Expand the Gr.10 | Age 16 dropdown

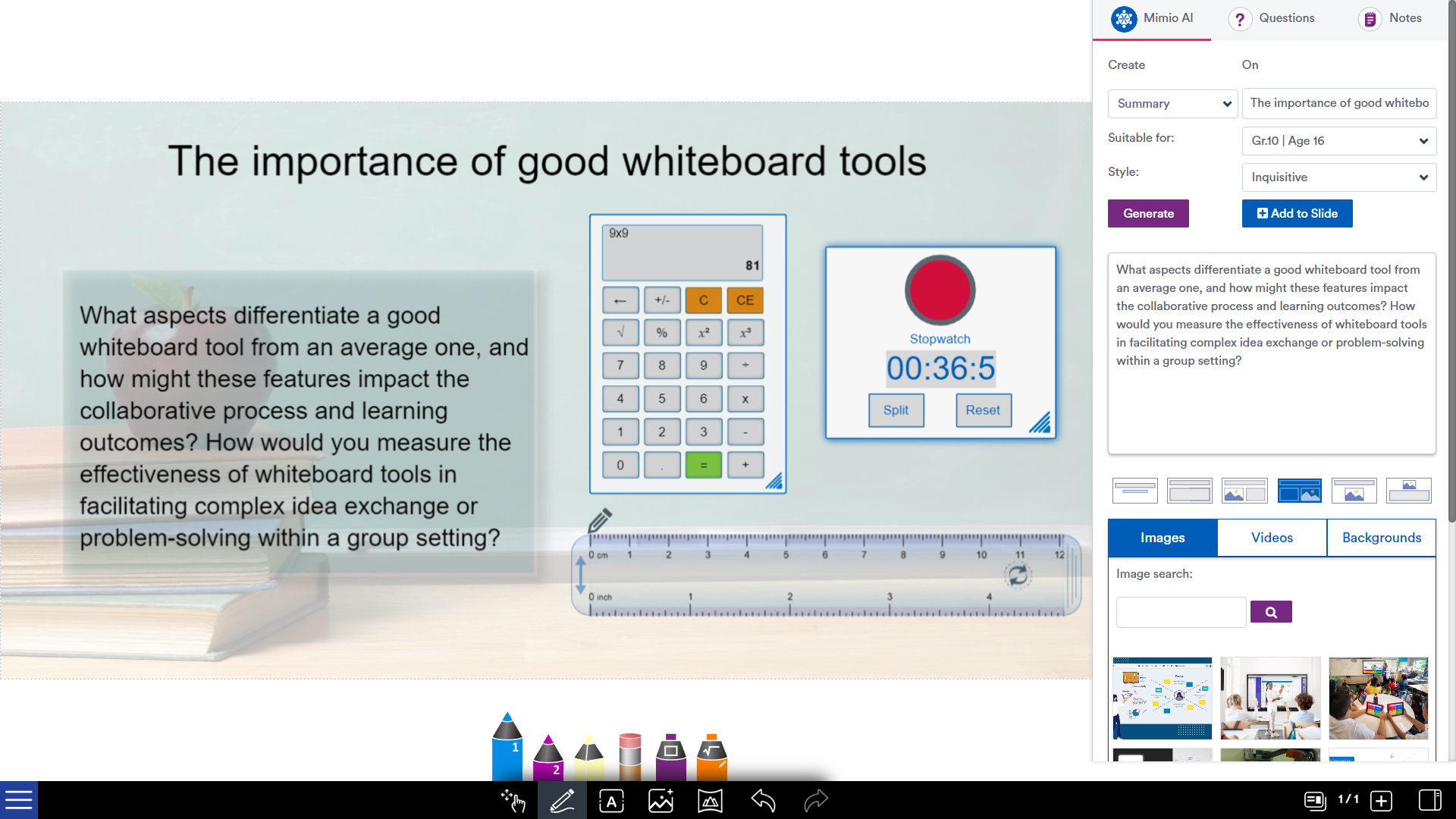1338,141
